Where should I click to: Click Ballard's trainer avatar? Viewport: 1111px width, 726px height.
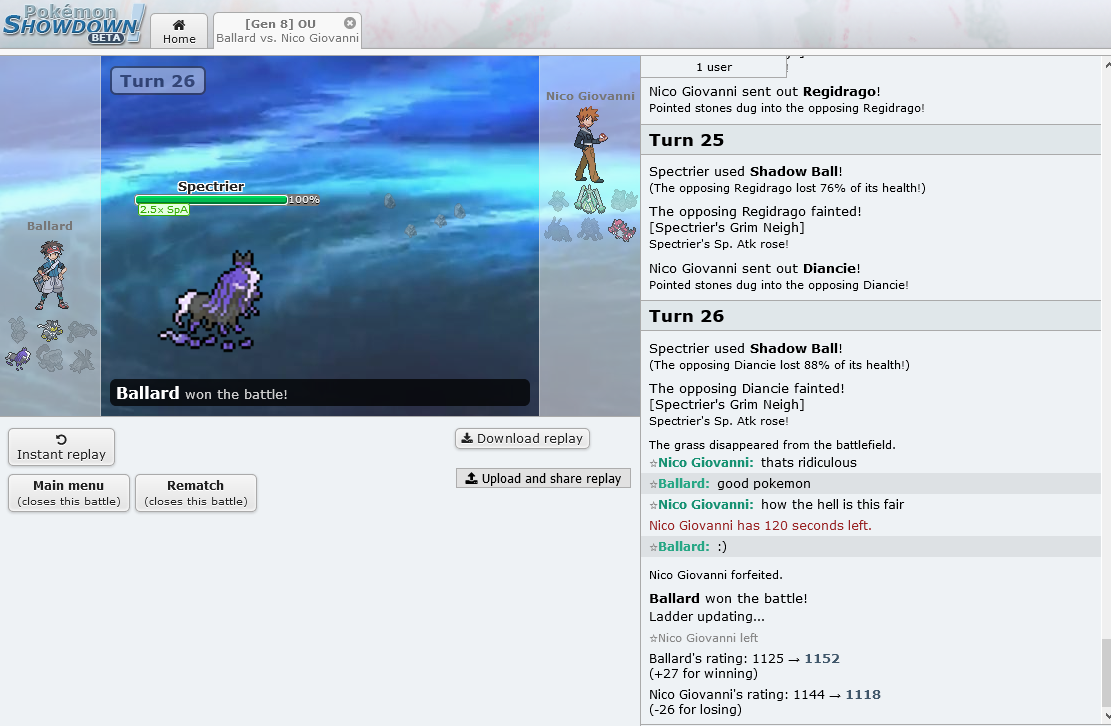(51, 275)
